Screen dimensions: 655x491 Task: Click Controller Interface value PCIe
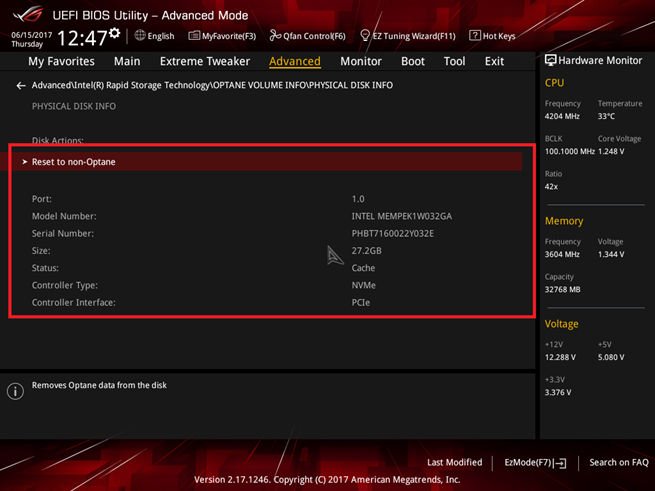tap(361, 302)
